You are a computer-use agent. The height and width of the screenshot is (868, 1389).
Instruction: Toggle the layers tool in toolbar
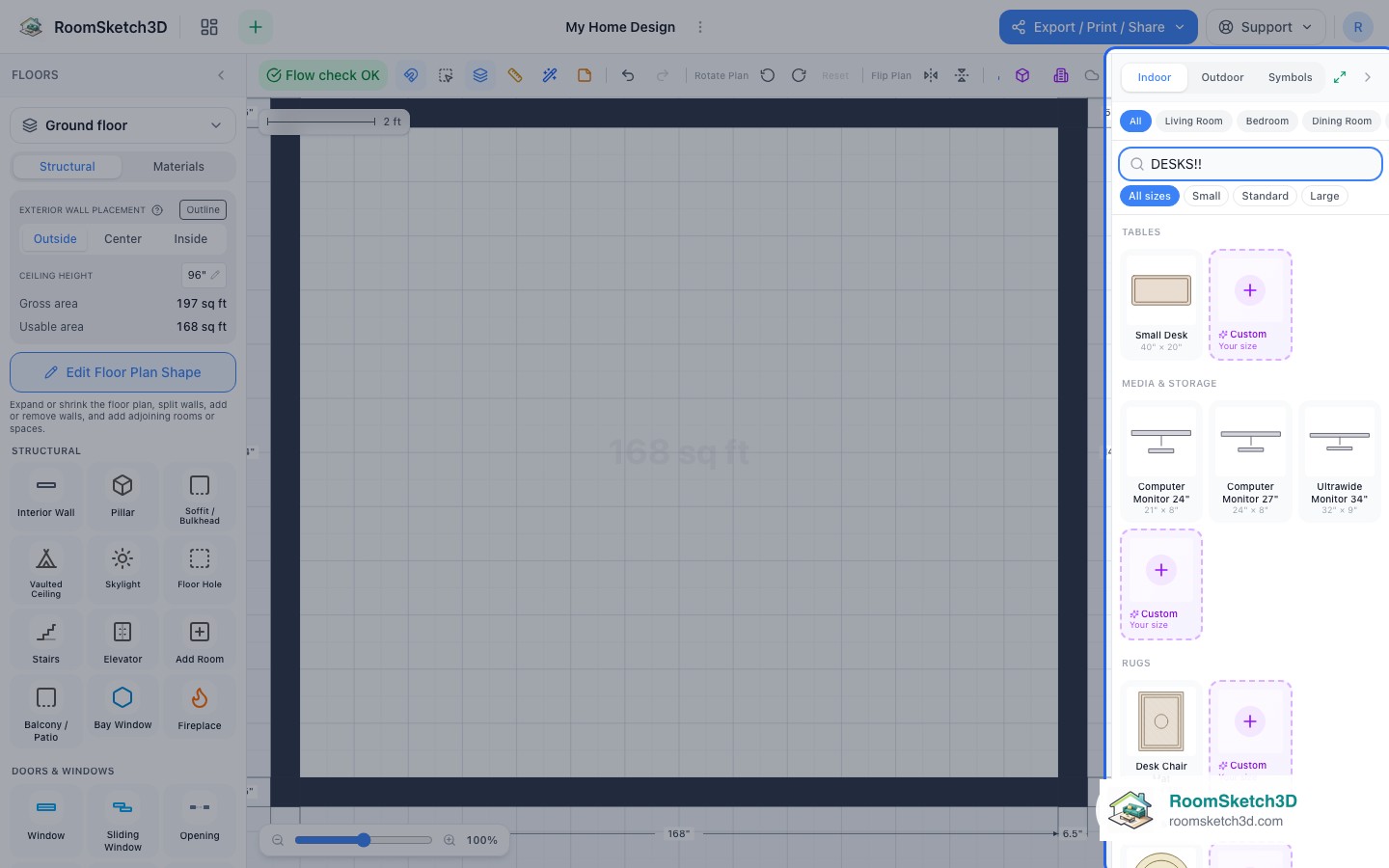(x=480, y=75)
